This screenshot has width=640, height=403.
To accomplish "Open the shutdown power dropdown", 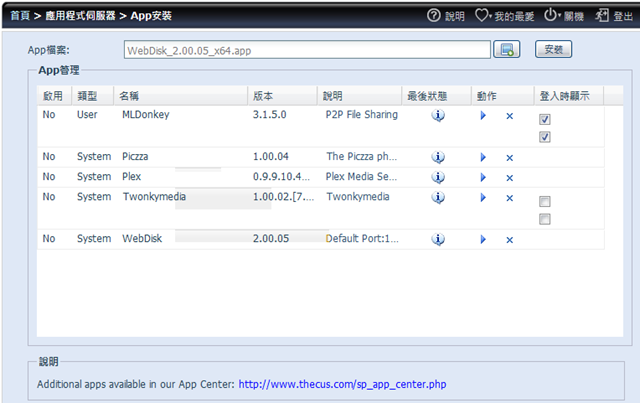I will click(x=552, y=15).
